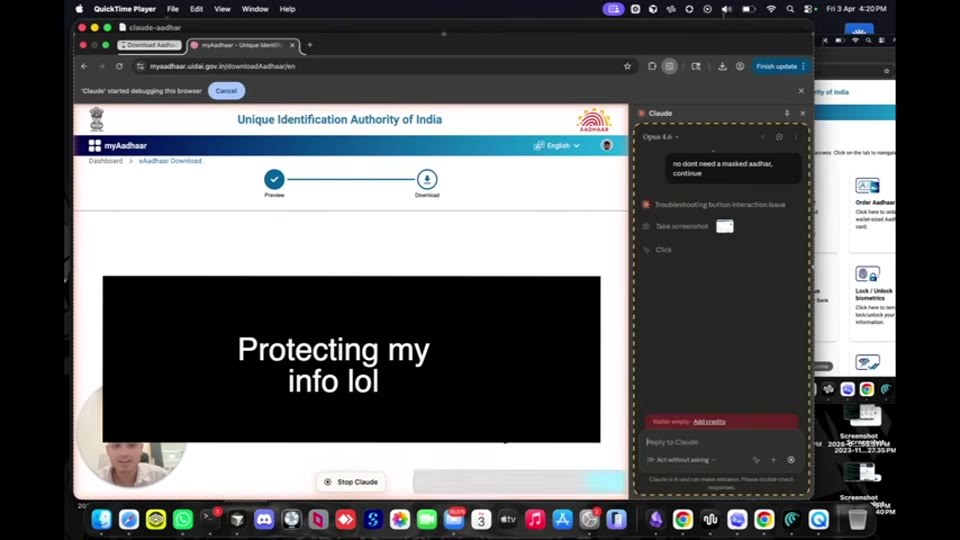Pin the Claude side panel

[787, 113]
